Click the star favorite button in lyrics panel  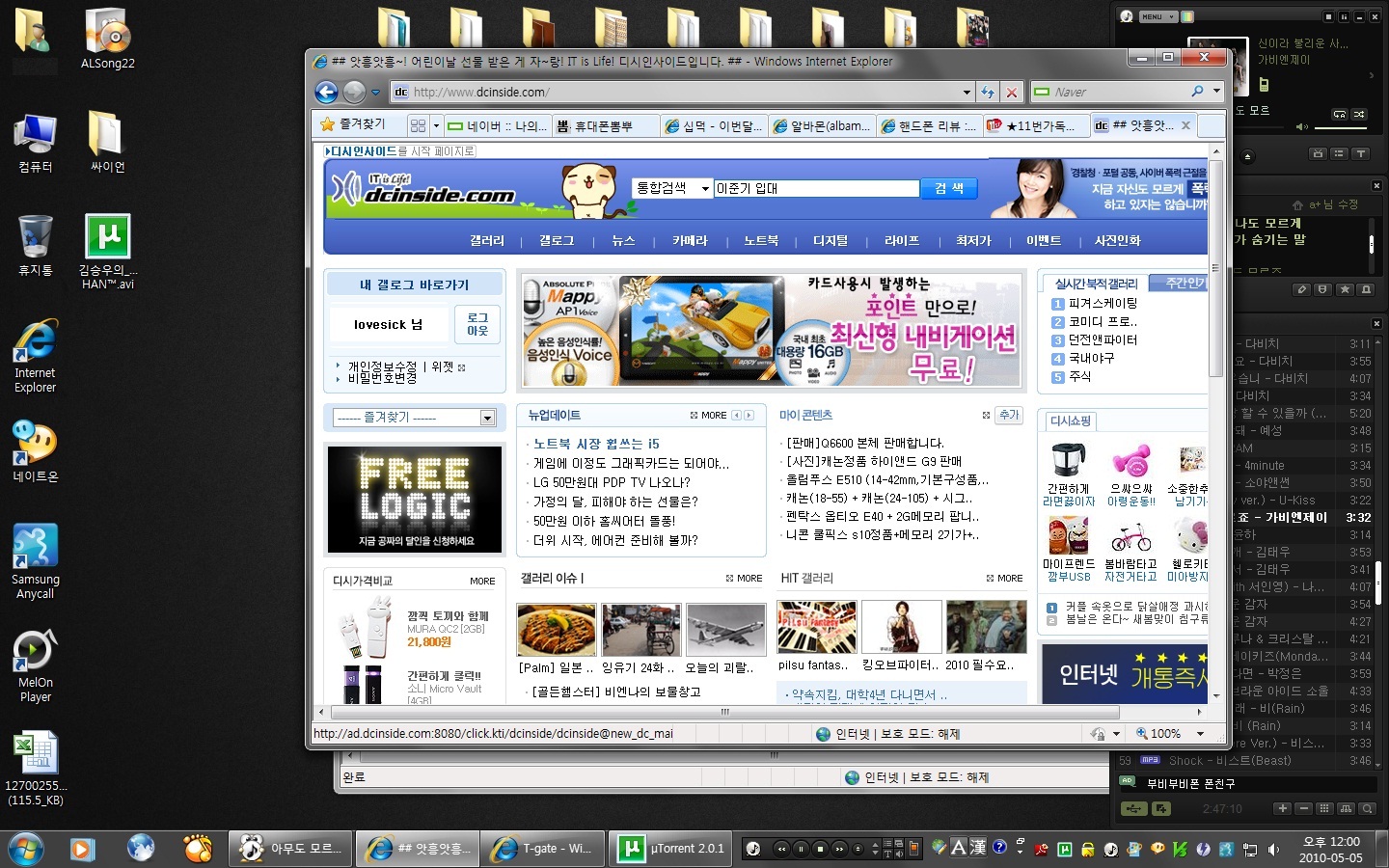coord(1345,289)
